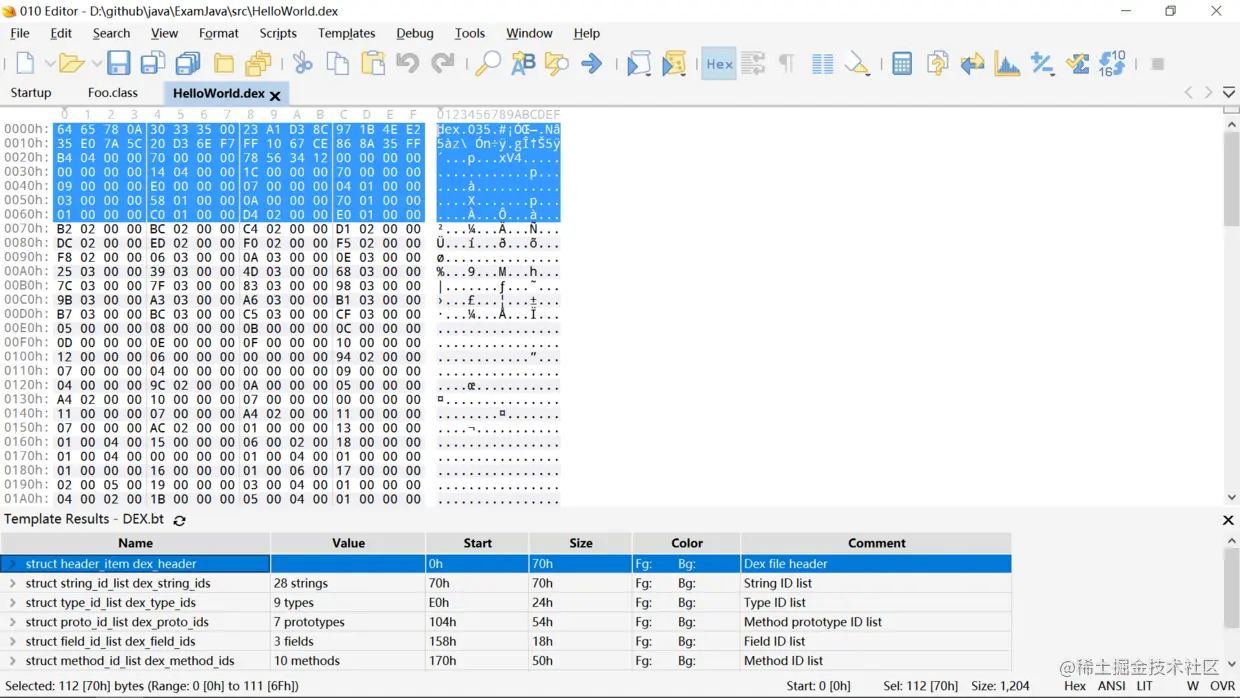Toggle Hex display format in status bar
The height and width of the screenshot is (698, 1240).
1075,686
